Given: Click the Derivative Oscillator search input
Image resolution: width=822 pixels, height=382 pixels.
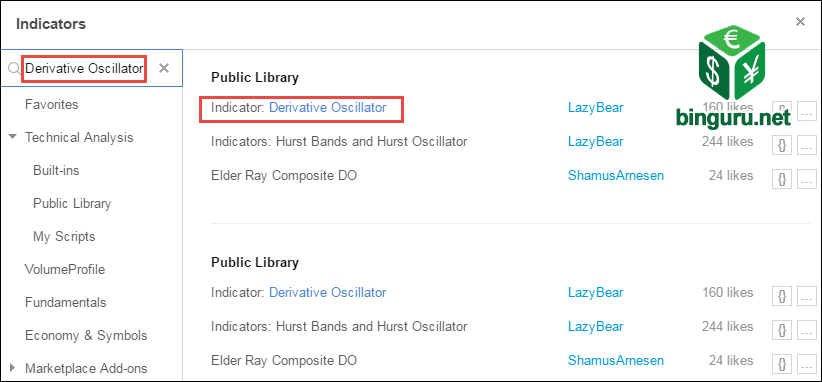Looking at the screenshot, I should click(84, 68).
